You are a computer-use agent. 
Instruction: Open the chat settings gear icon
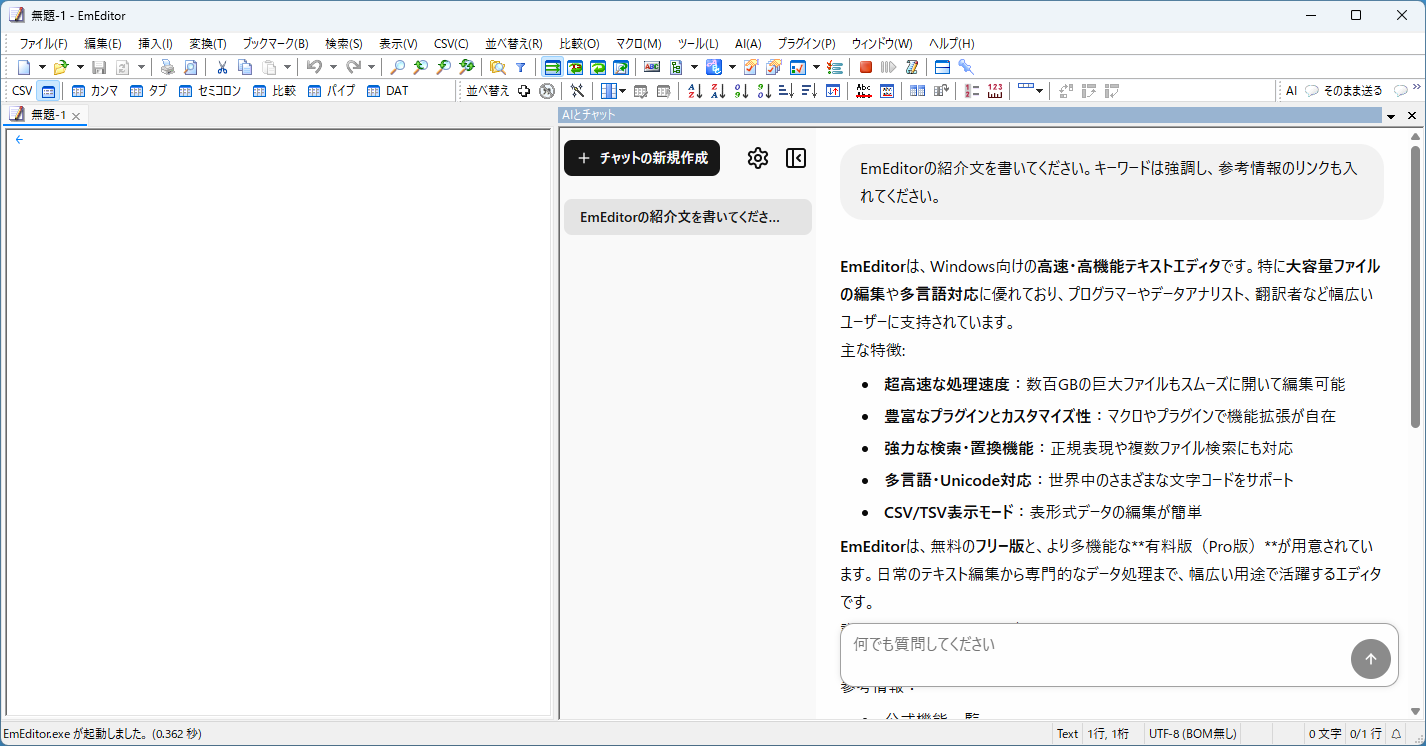click(x=757, y=157)
